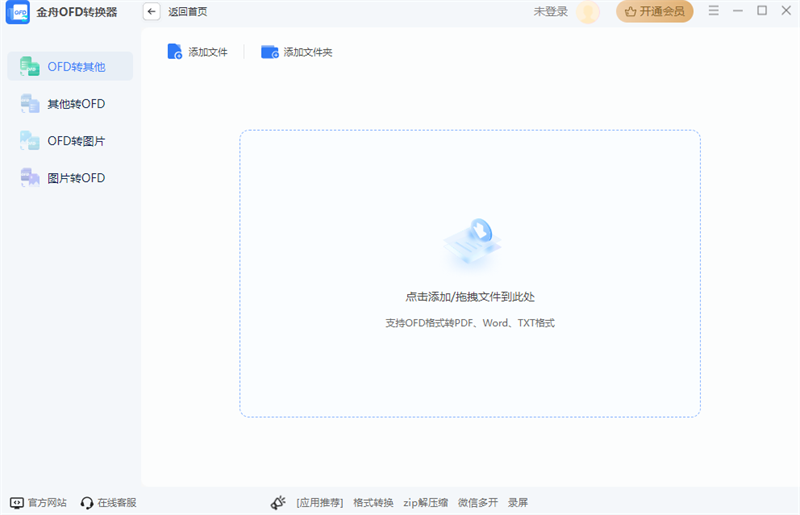Return to home via 返回首页 text
The width and height of the screenshot is (800, 515).
188,12
